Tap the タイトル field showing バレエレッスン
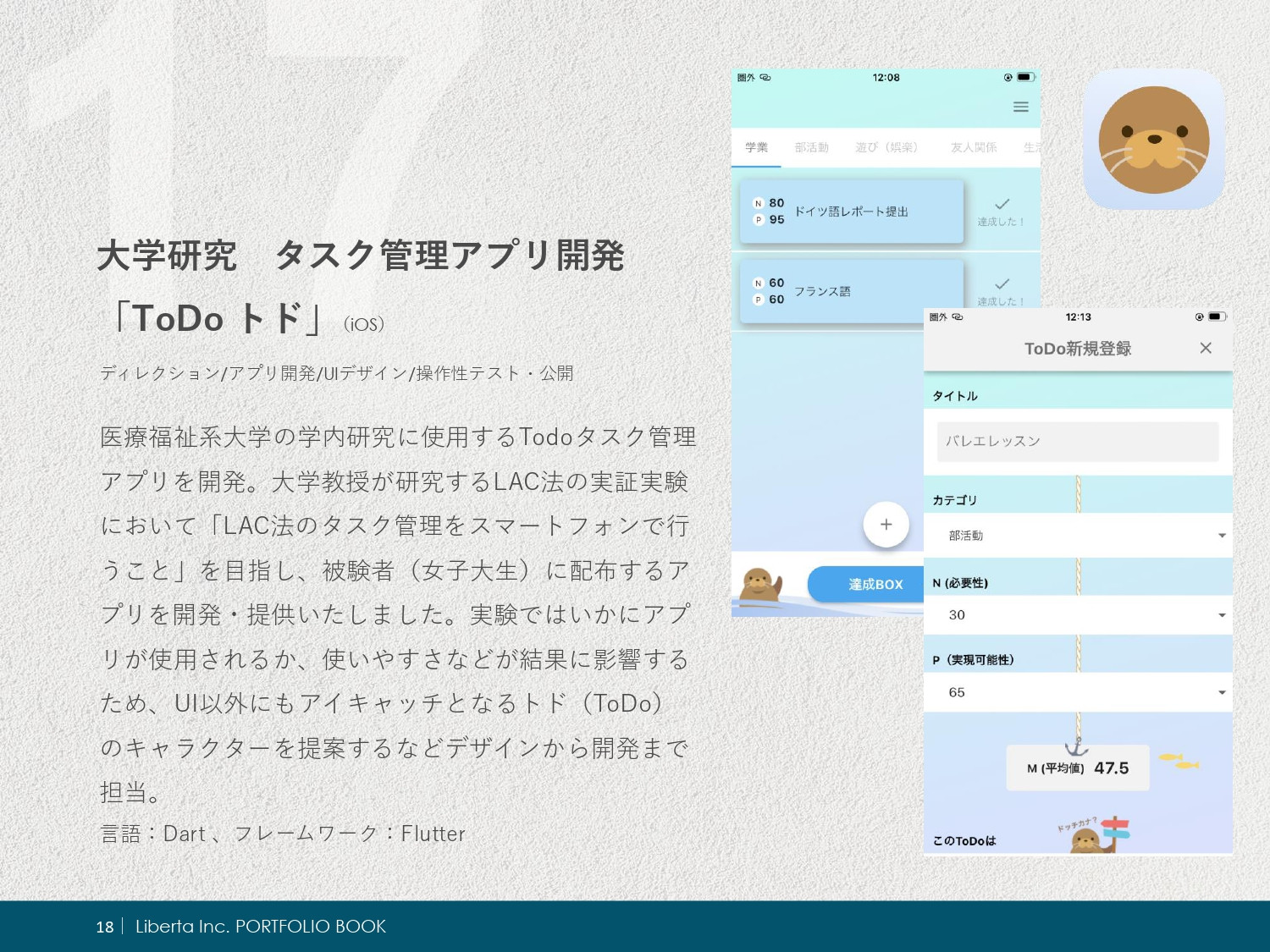This screenshot has width=1270, height=952. [x=1077, y=441]
